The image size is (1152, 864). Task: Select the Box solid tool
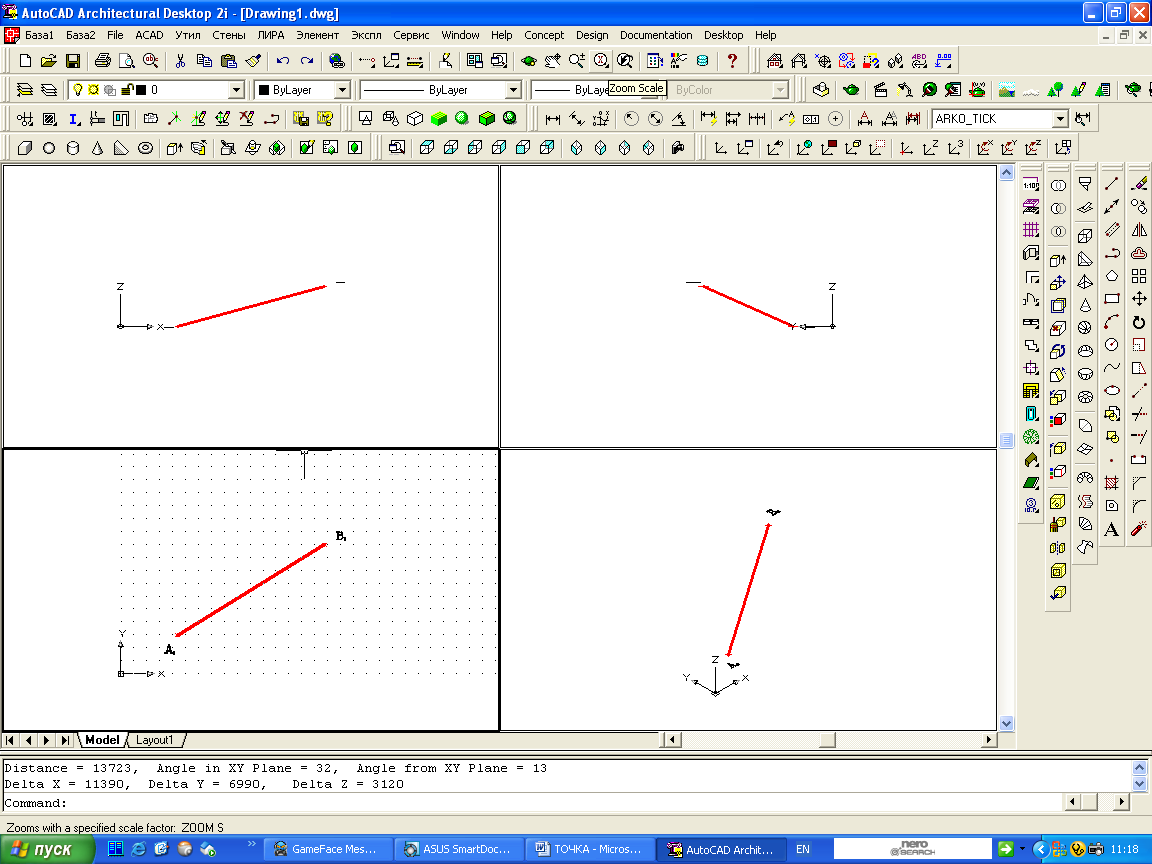[25, 148]
